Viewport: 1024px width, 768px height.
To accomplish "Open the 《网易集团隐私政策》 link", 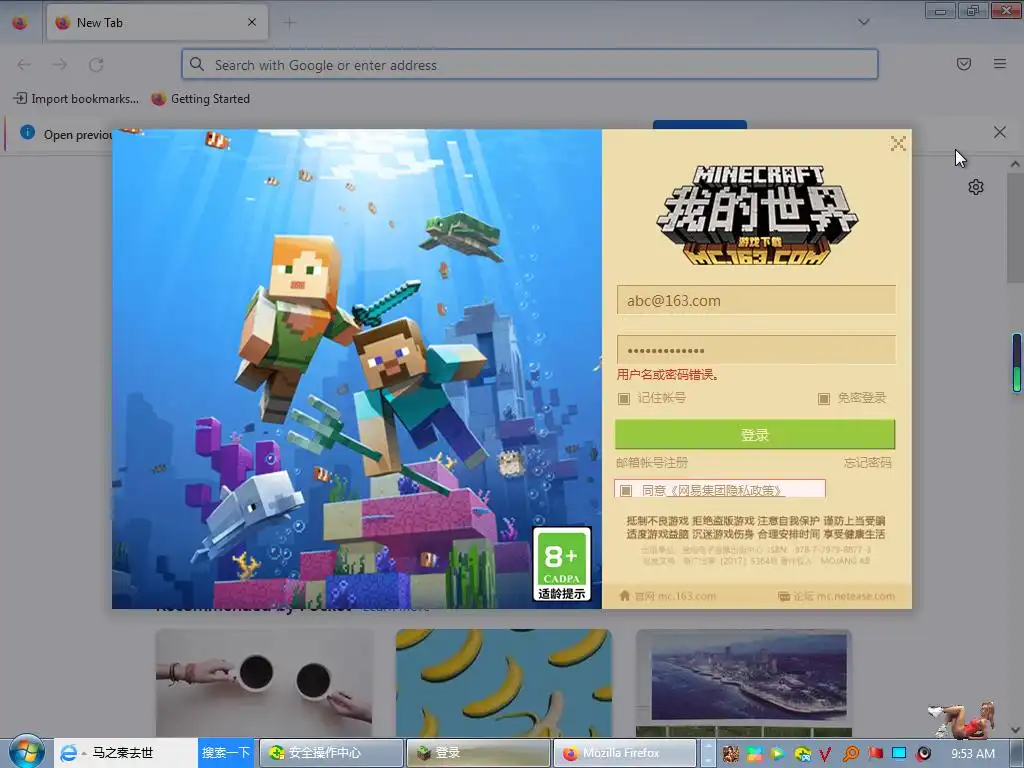I will pos(727,490).
